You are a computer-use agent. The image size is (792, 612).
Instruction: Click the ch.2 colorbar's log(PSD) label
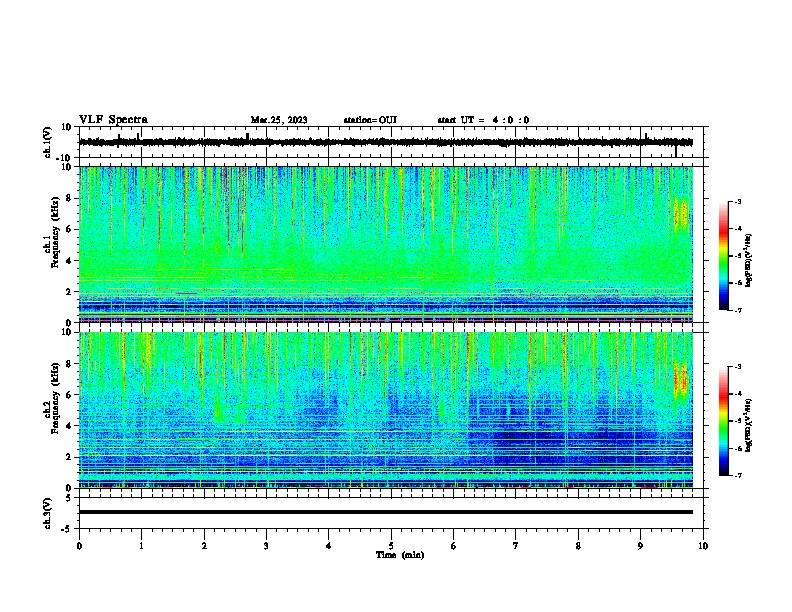[x=749, y=426]
